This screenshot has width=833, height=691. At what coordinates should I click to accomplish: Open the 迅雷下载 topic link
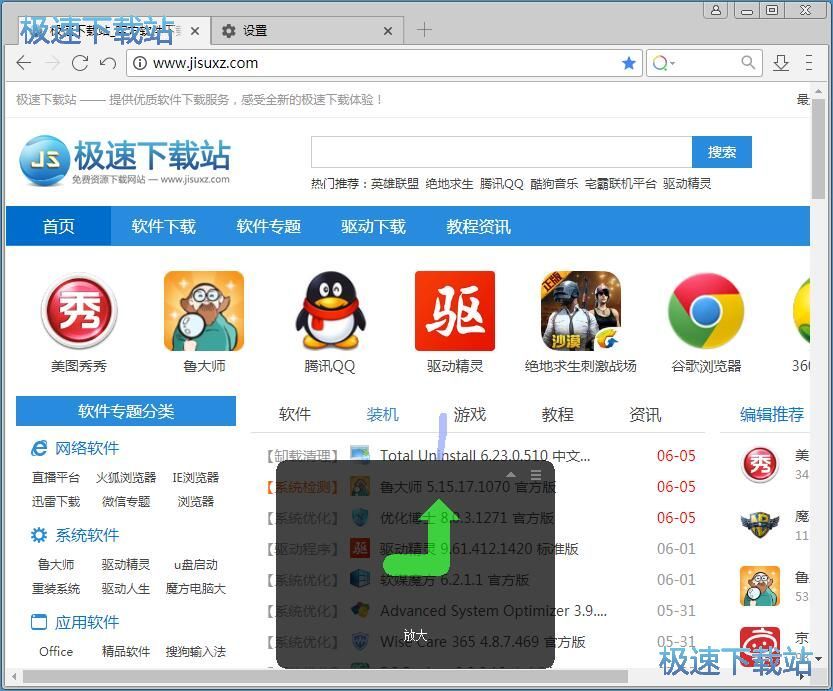pyautogui.click(x=56, y=501)
